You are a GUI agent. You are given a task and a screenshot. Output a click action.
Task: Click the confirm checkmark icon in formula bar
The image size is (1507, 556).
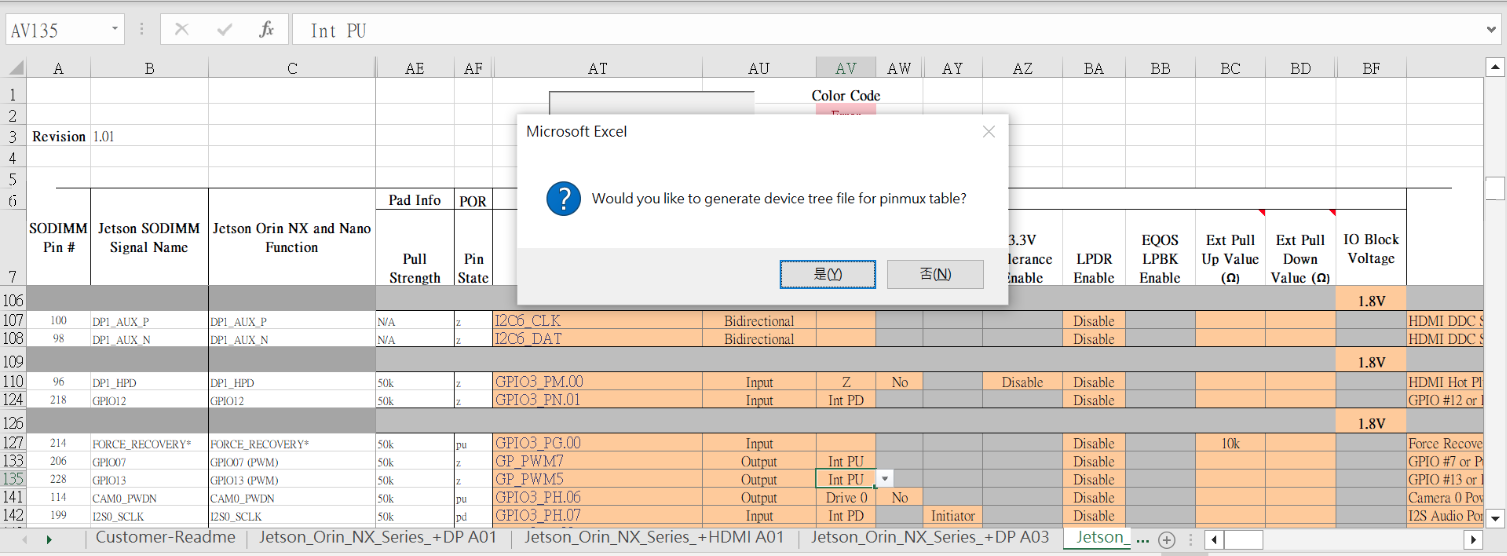[x=224, y=30]
